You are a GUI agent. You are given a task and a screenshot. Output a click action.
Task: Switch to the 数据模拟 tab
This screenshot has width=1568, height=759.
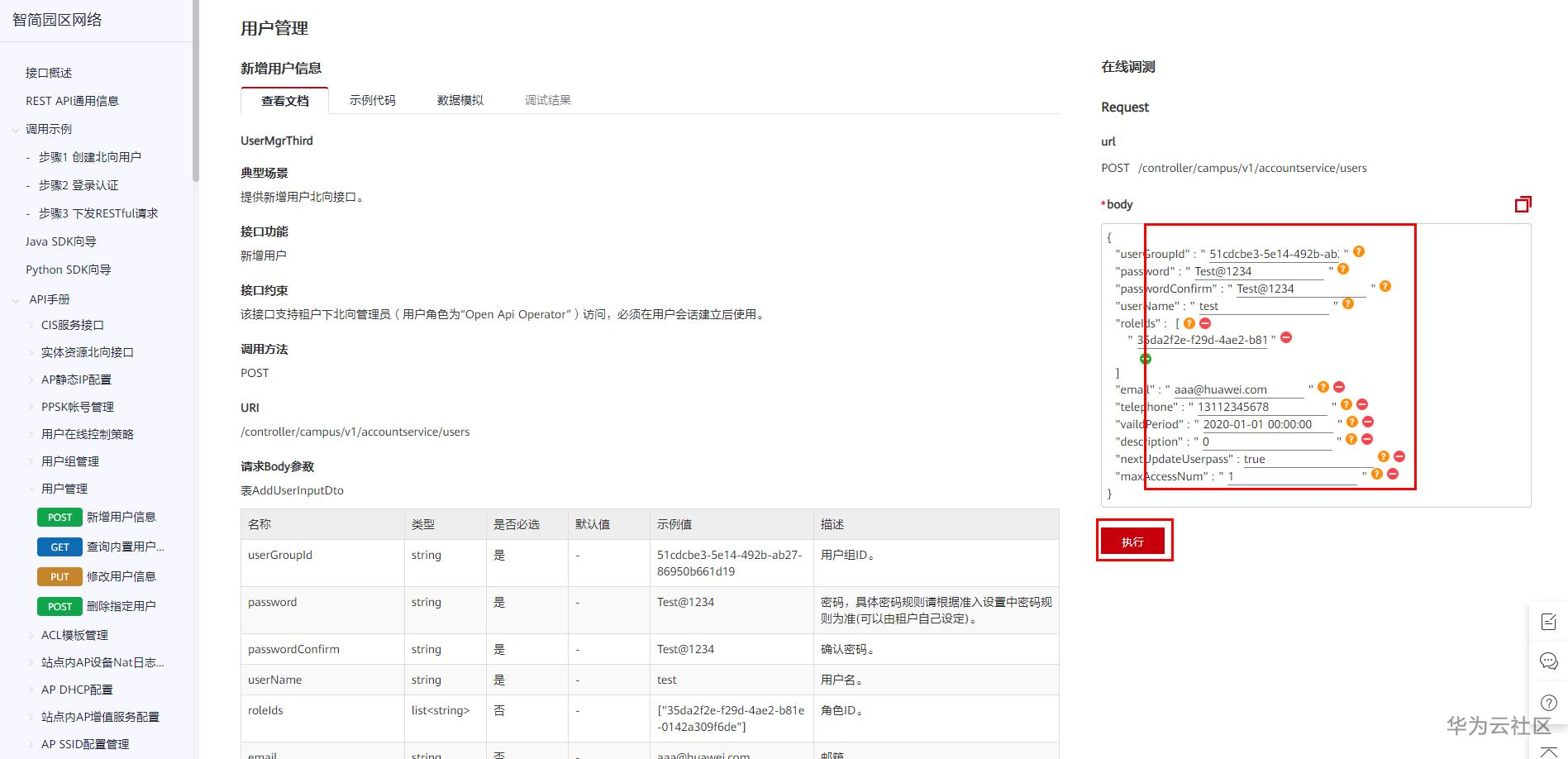click(x=460, y=100)
